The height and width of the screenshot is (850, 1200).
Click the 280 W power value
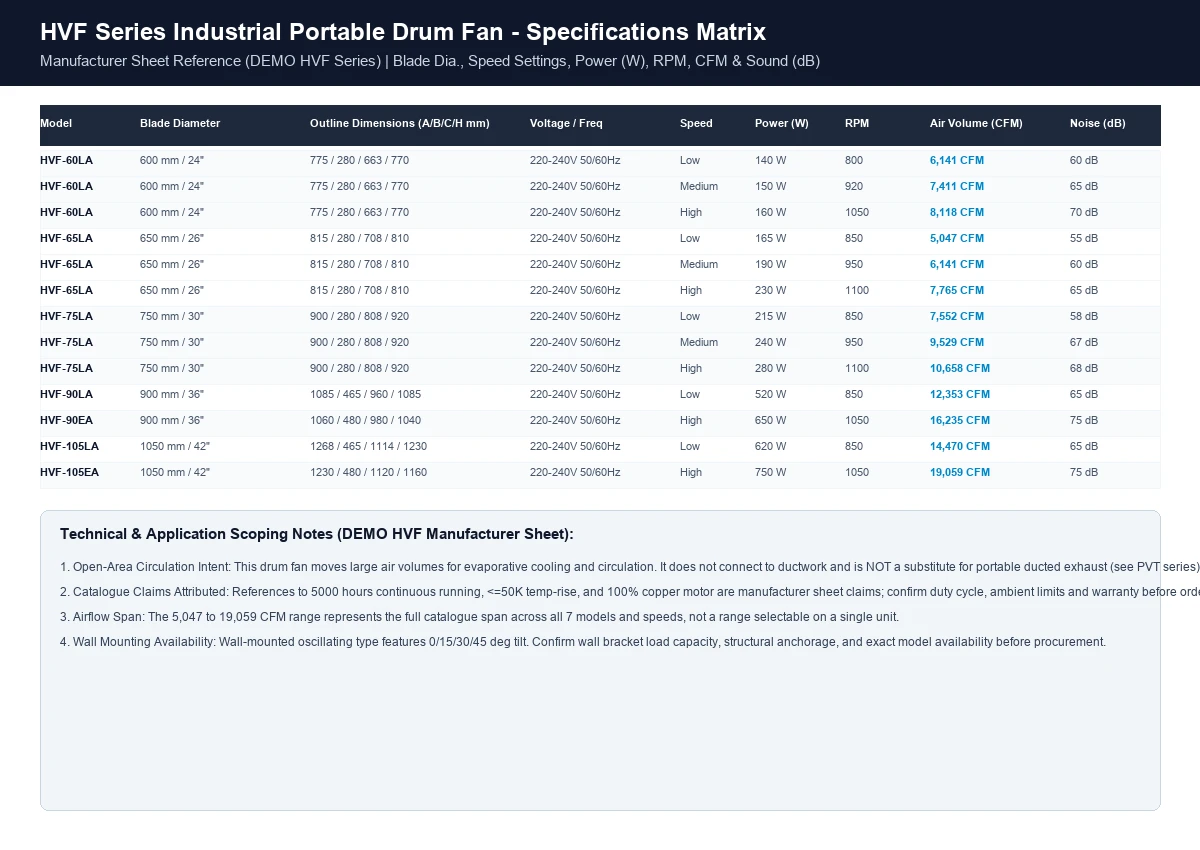coord(771,368)
